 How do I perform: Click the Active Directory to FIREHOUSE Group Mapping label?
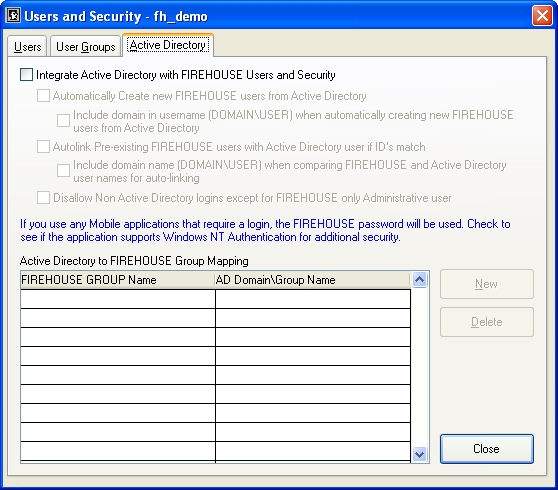coord(134,261)
